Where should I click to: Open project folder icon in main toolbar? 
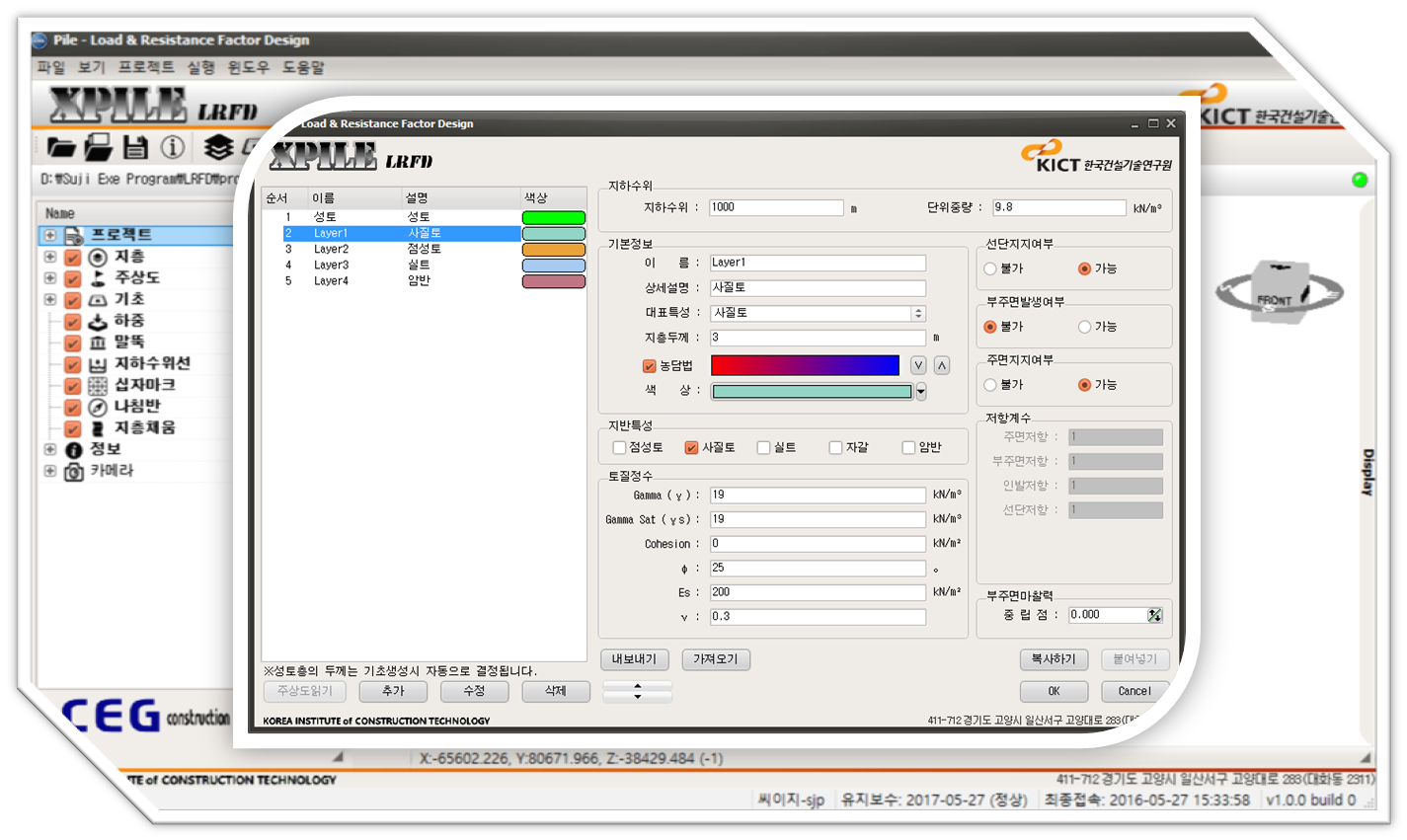pyautogui.click(x=61, y=148)
